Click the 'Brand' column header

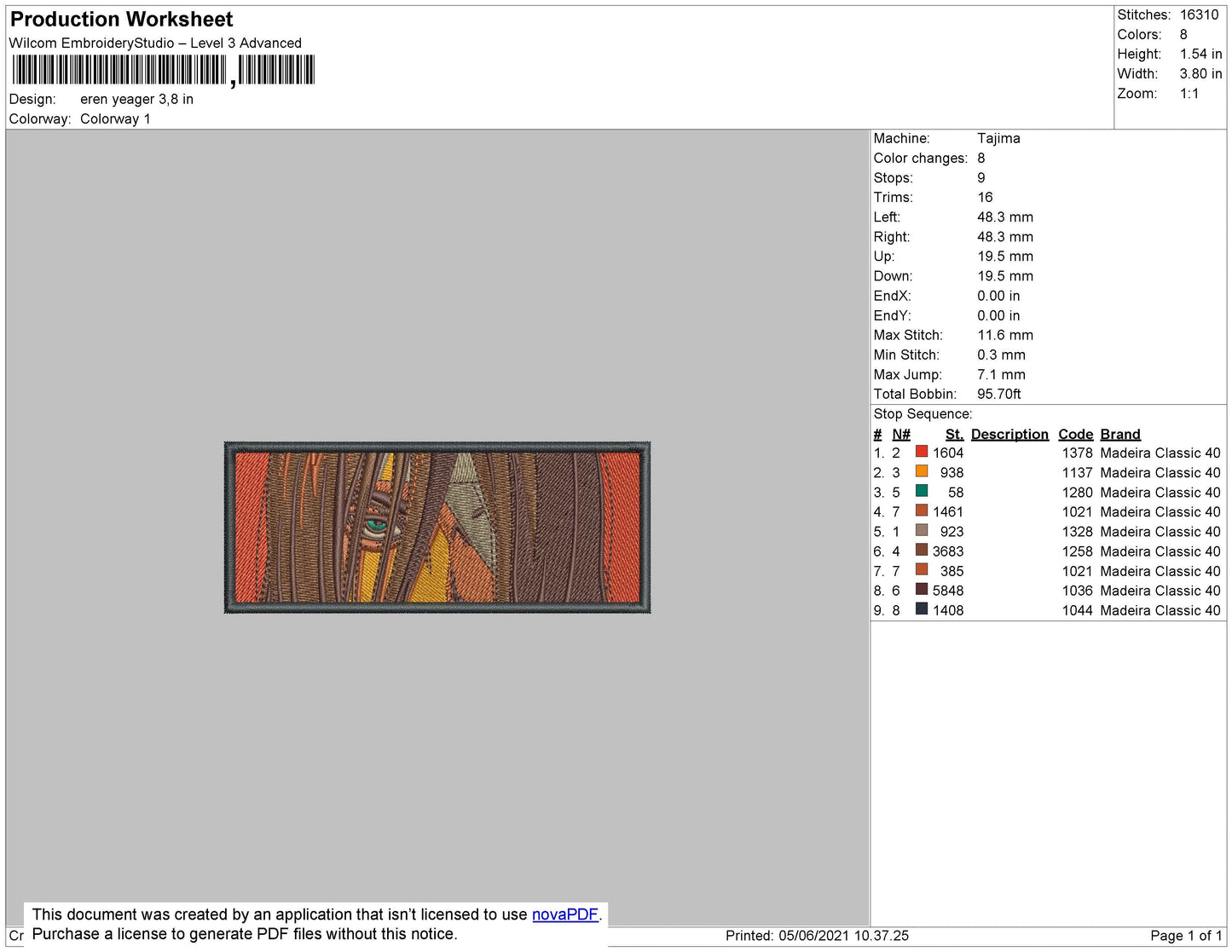[x=1120, y=434]
